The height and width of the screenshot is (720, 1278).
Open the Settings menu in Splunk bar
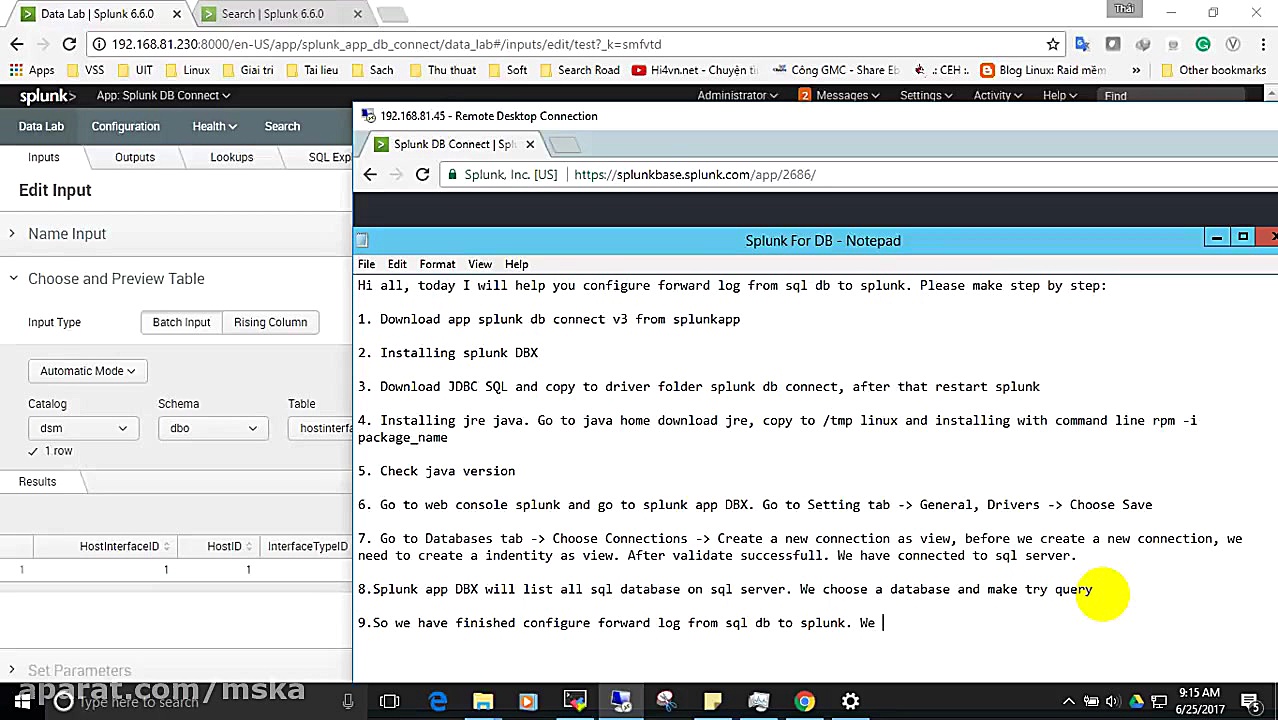click(x=926, y=95)
